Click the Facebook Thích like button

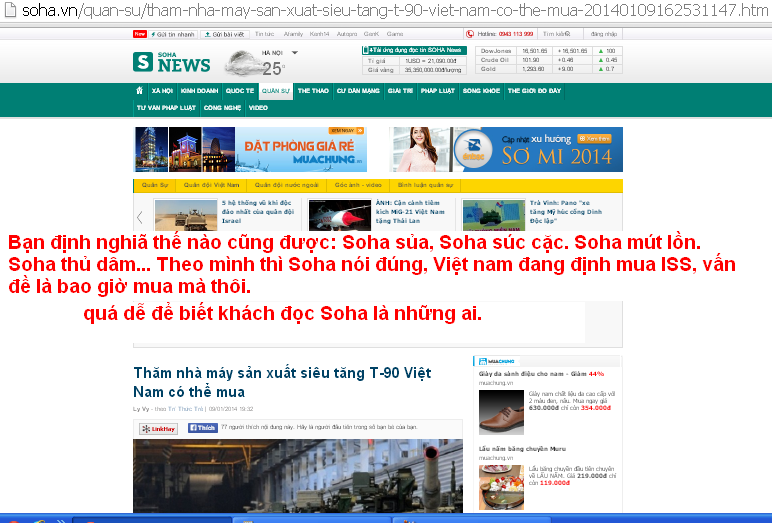(x=203, y=428)
